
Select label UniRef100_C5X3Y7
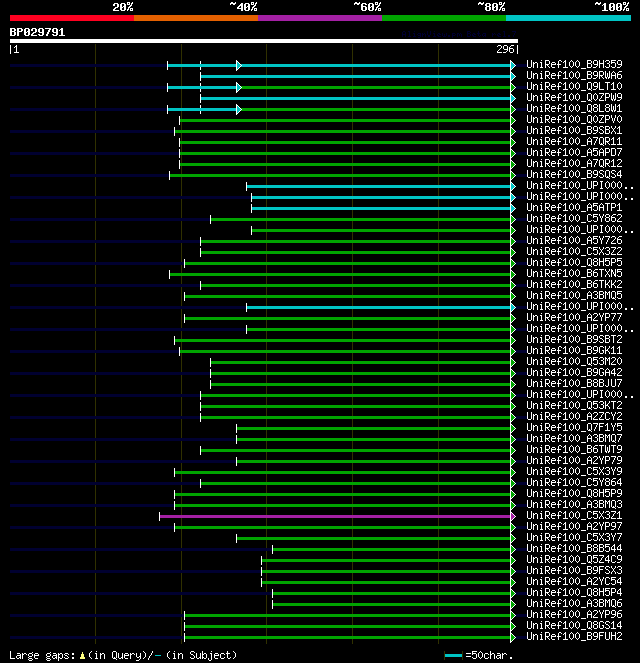pyautogui.click(x=574, y=537)
